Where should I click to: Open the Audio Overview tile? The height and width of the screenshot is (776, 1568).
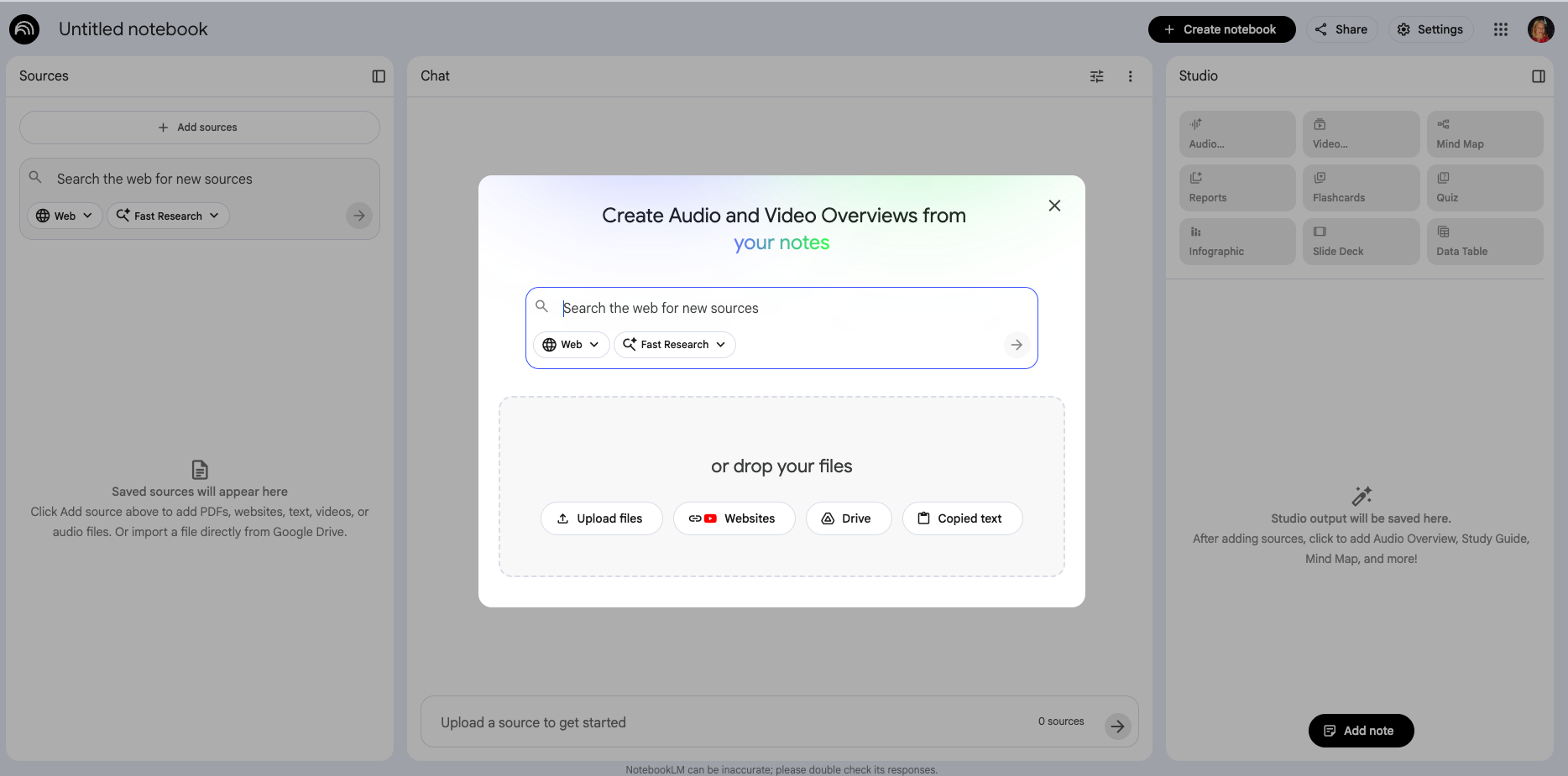click(x=1236, y=134)
